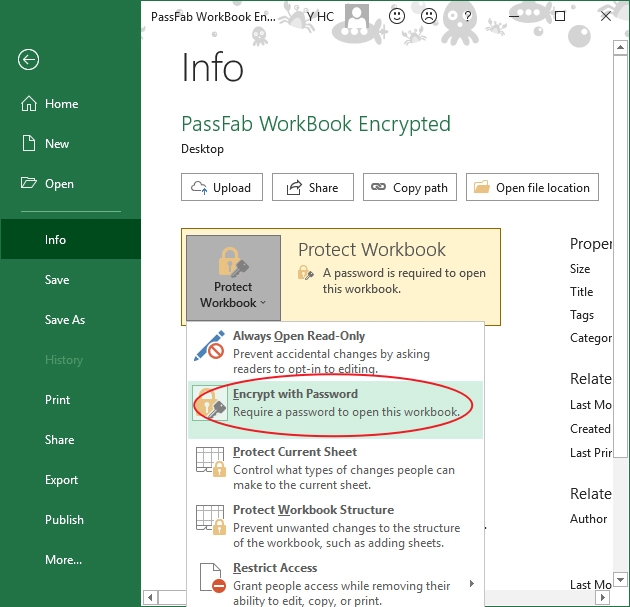630x607 pixels.
Task: Click the Title property label
Action: (x=581, y=292)
